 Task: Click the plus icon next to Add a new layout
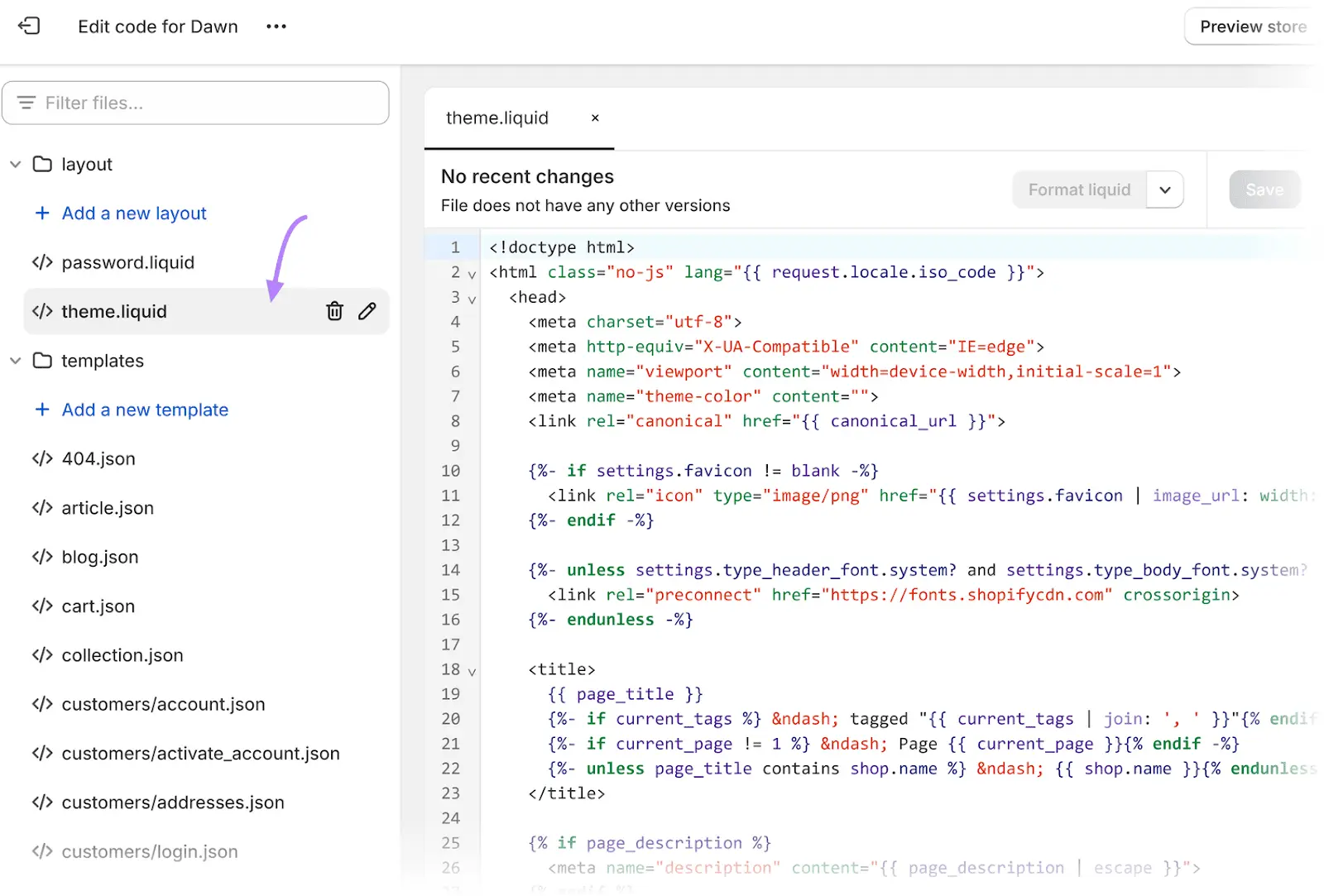coord(42,213)
